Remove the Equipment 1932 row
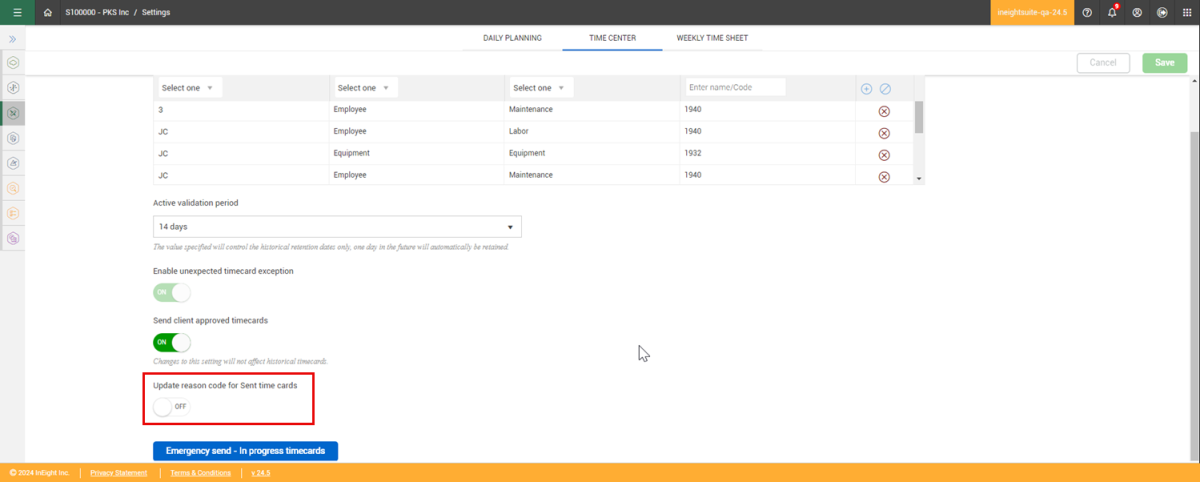This screenshot has width=1200, height=482. click(884, 155)
